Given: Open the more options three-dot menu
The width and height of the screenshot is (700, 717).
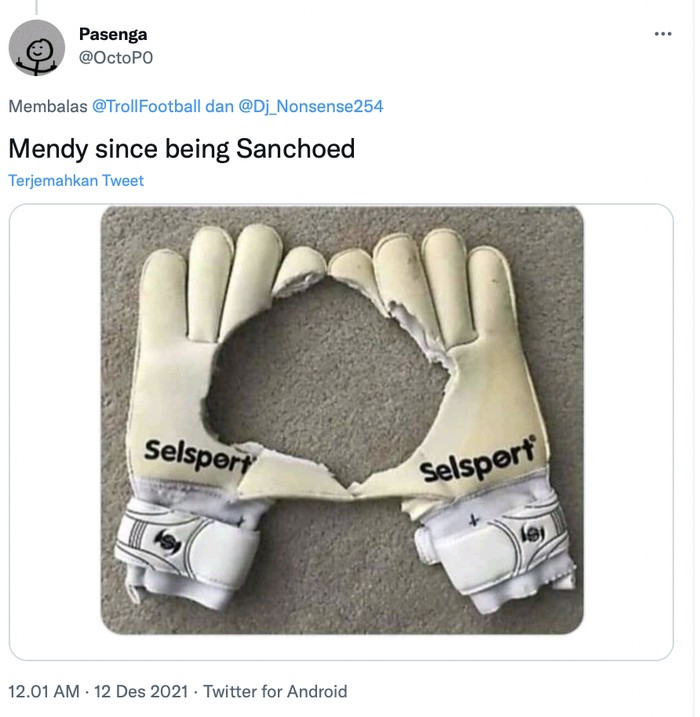Looking at the screenshot, I should coord(662,34).
